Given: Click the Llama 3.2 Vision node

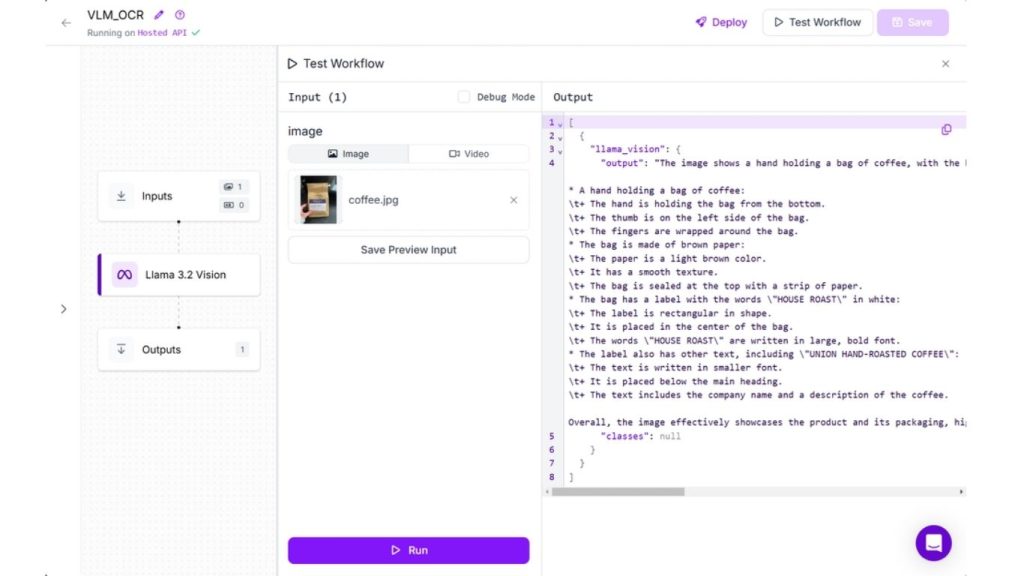Looking at the screenshot, I should pyautogui.click(x=179, y=275).
